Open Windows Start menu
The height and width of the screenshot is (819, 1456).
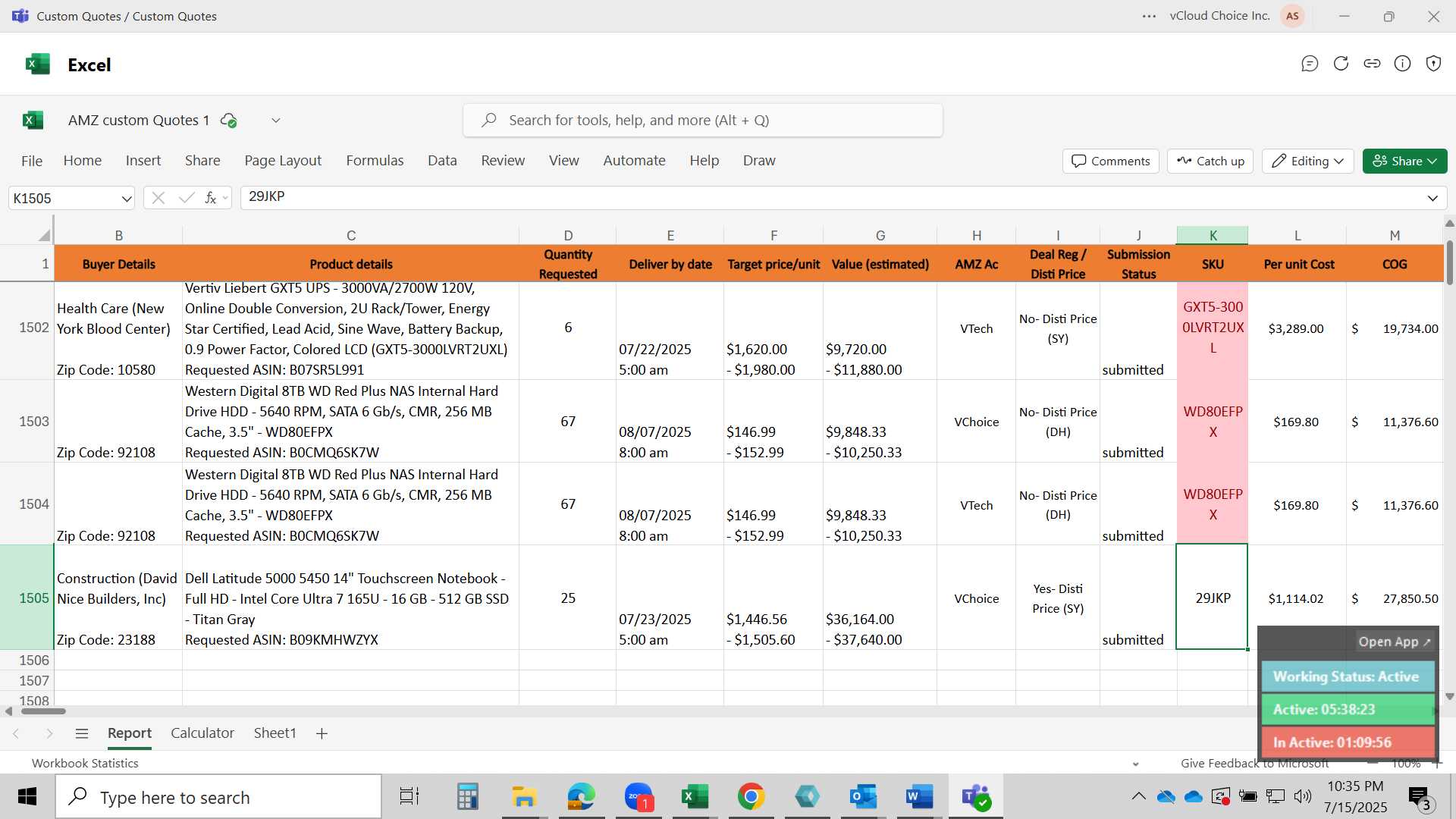(27, 796)
